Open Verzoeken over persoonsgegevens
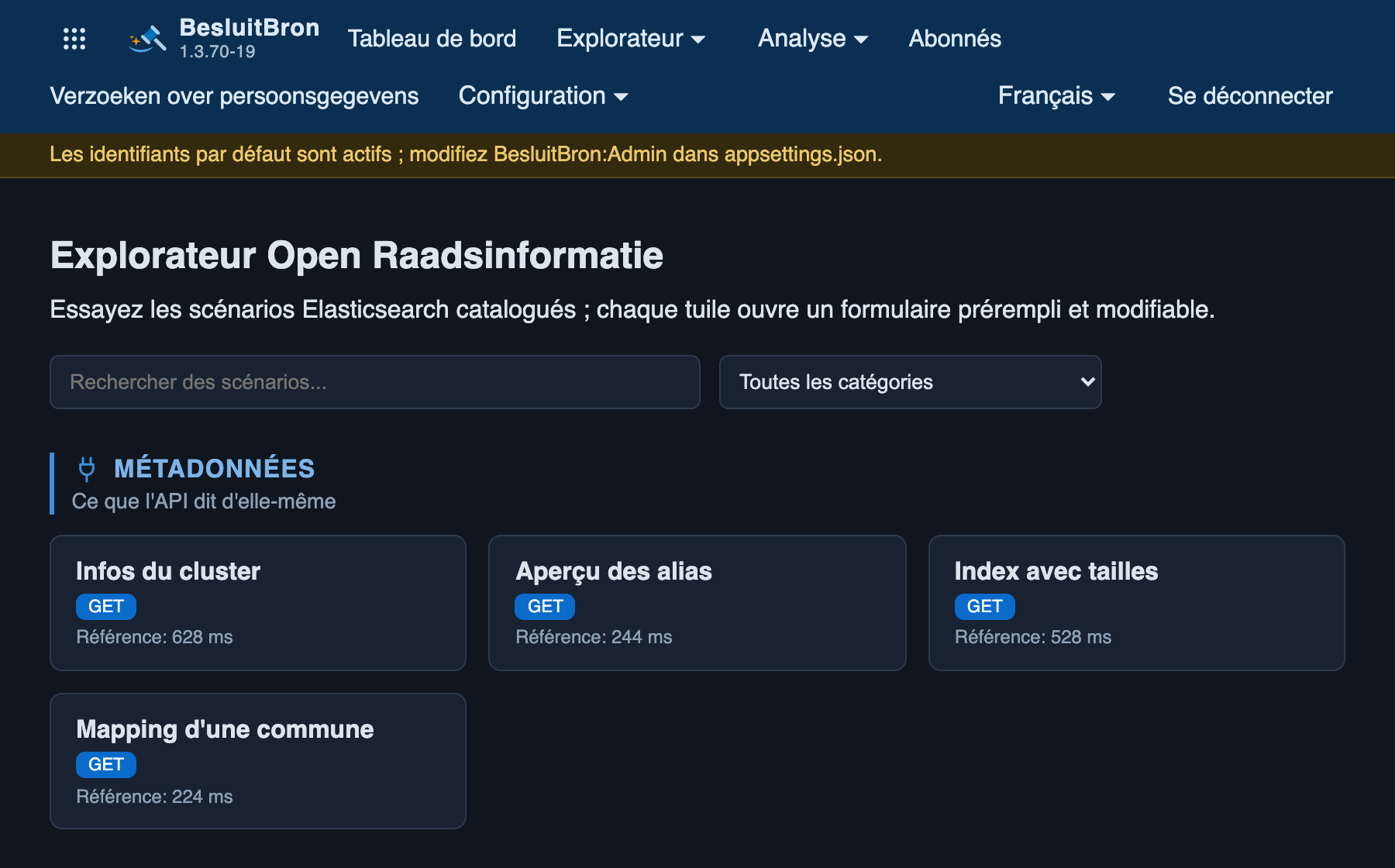 click(x=234, y=96)
